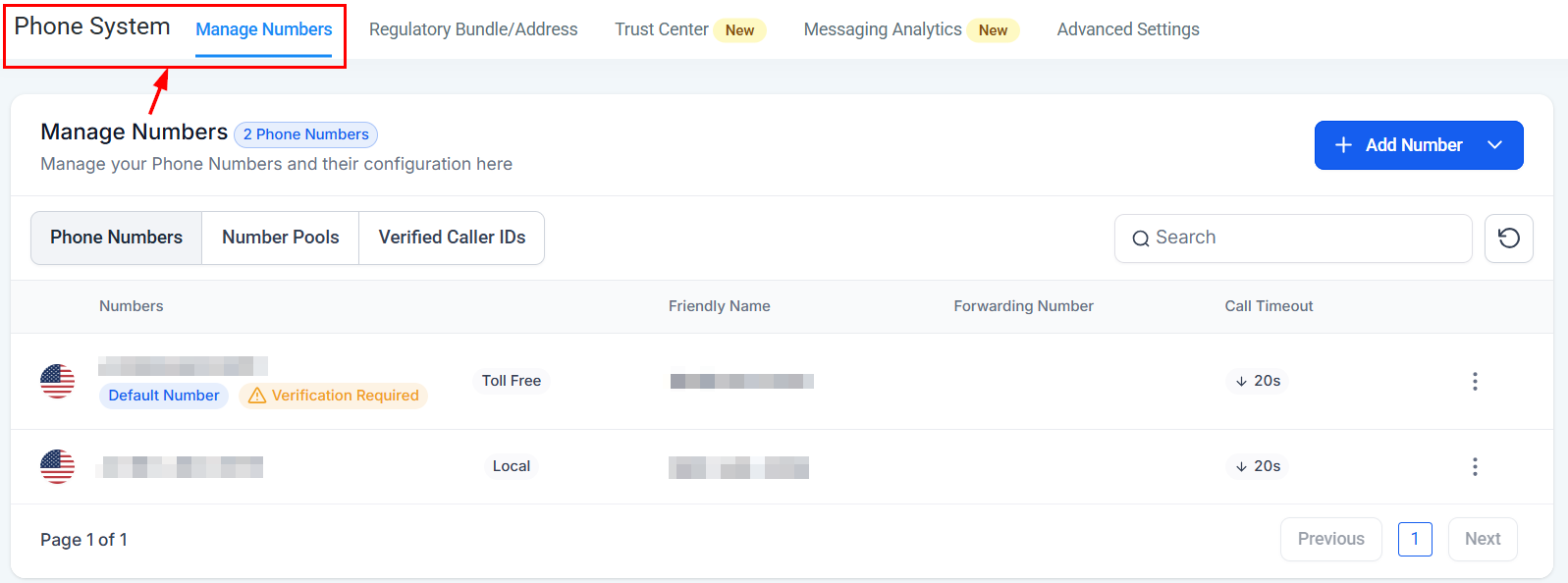Click the Phone System title
Screen dimensions: 1568x583
coord(92,26)
